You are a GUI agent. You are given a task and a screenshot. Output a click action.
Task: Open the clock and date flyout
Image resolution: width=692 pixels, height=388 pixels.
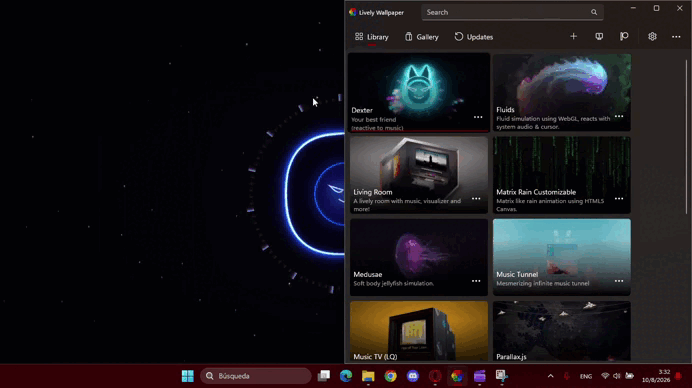[x=656, y=376]
